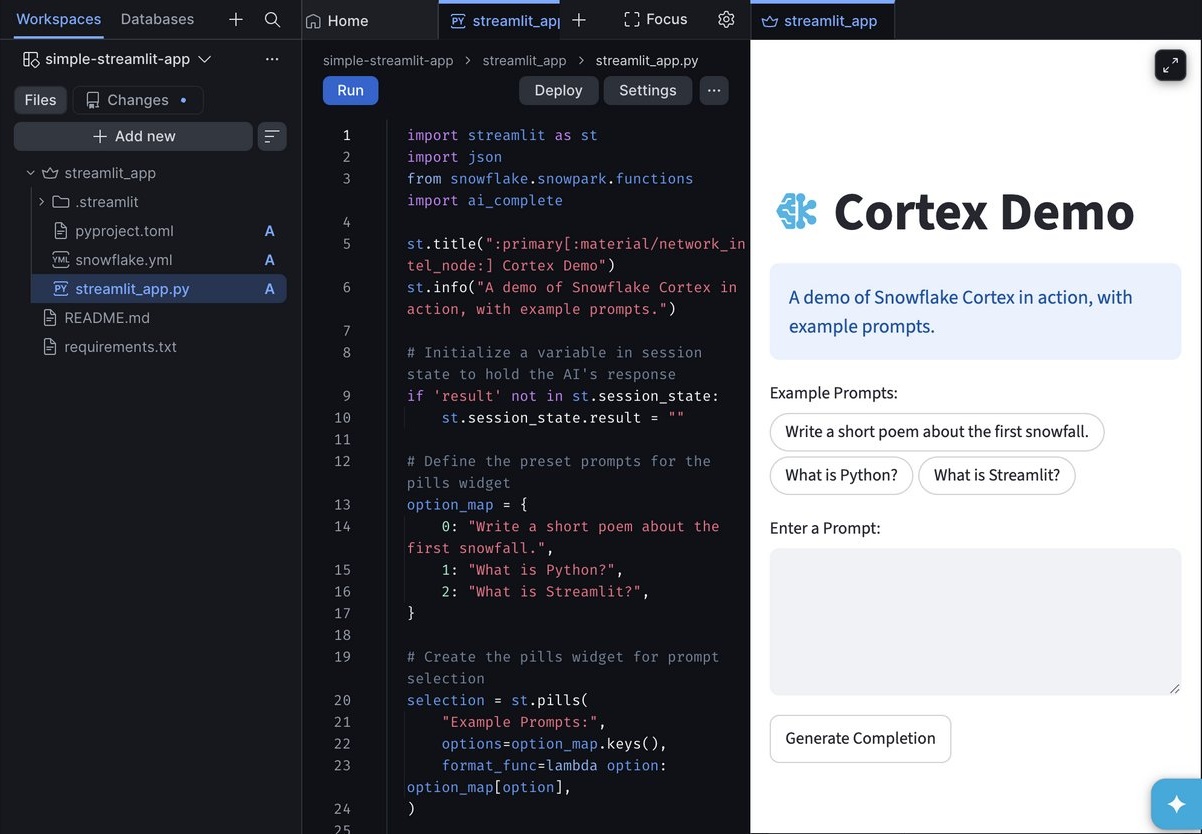Click Generate Completion button

[x=860, y=738]
